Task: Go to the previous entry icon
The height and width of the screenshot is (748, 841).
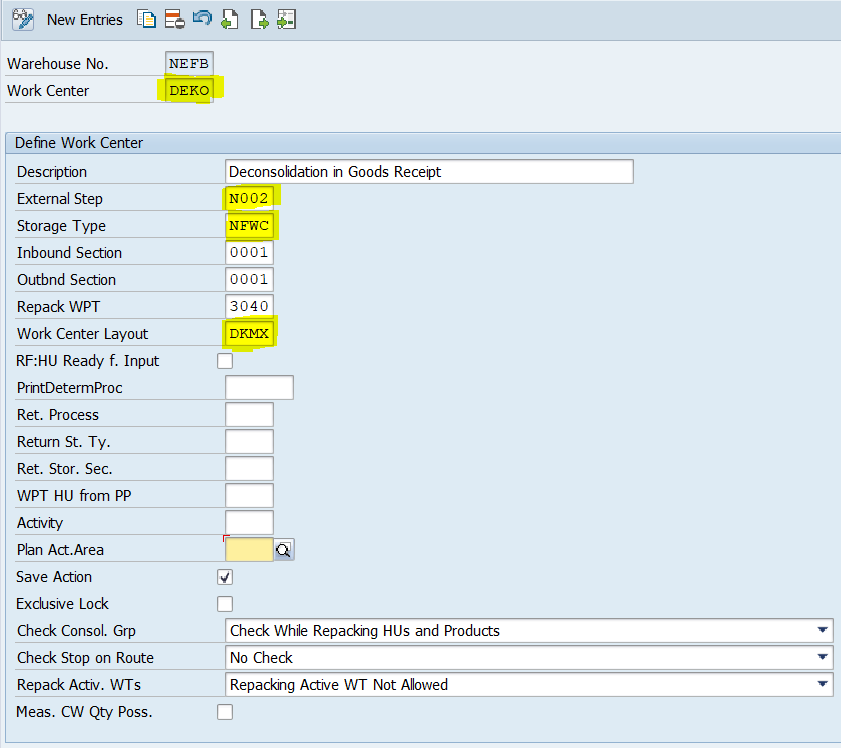Action: [230, 19]
